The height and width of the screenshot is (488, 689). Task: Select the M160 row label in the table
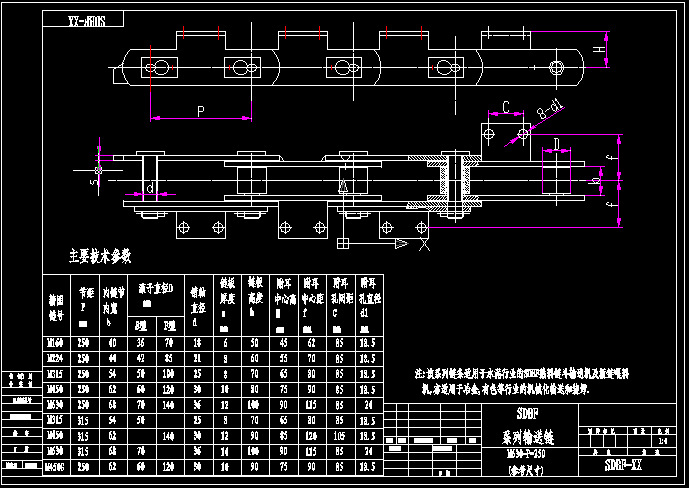[x=56, y=343]
